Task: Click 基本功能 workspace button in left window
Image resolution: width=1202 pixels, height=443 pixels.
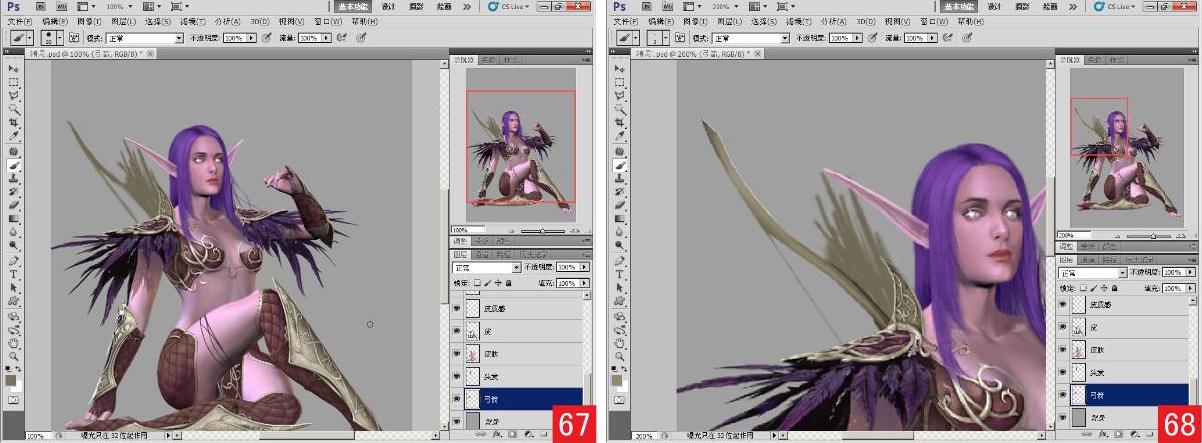Action: pos(354,6)
